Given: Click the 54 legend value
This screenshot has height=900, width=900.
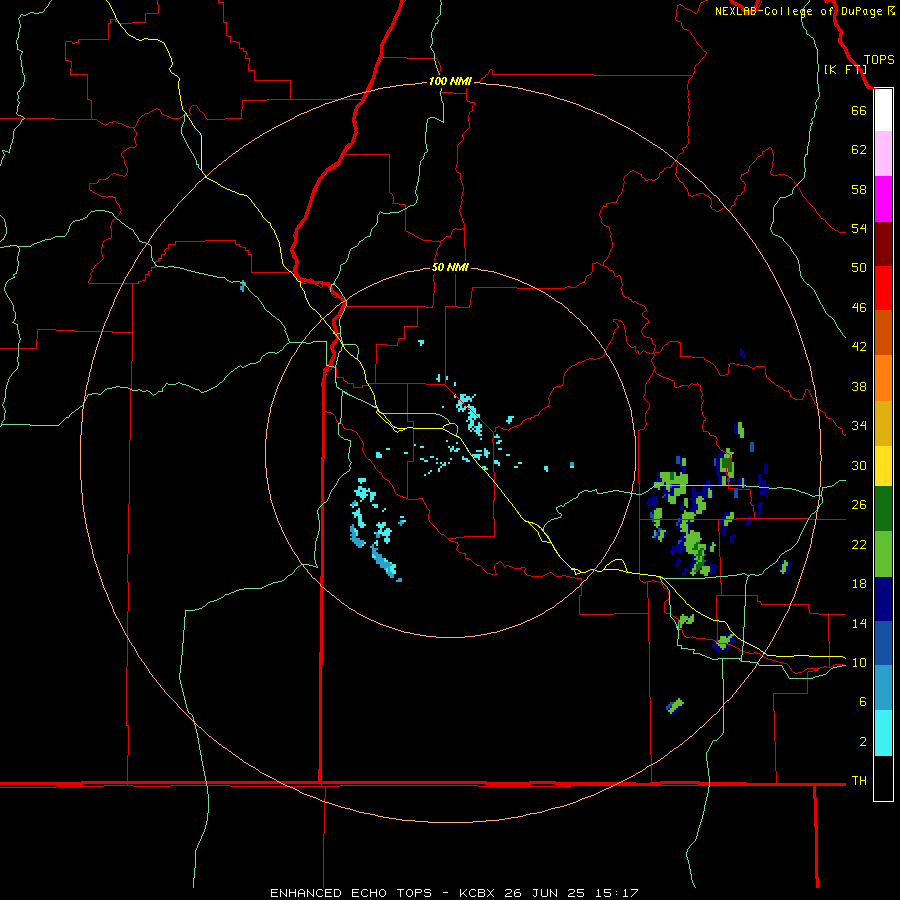Looking at the screenshot, I should [x=859, y=228].
